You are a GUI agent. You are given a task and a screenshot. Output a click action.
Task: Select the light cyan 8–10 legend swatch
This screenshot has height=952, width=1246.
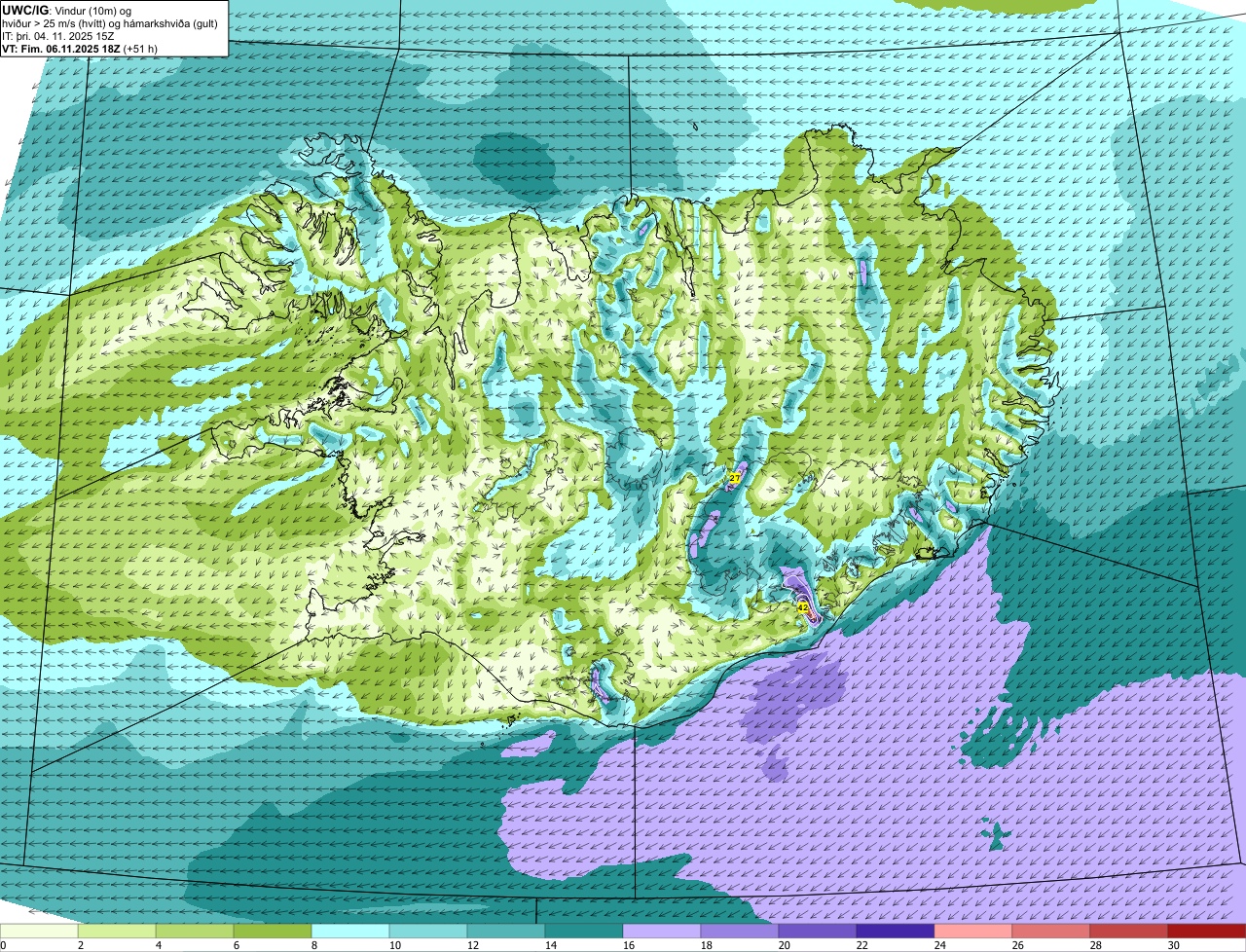point(350,931)
